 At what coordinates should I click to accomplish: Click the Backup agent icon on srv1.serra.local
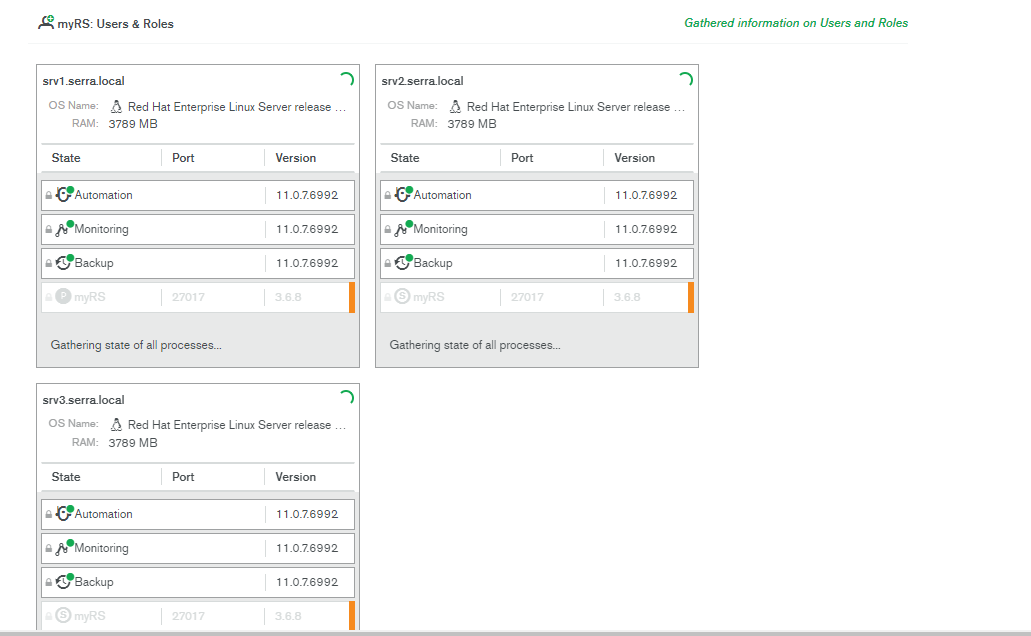click(64, 263)
